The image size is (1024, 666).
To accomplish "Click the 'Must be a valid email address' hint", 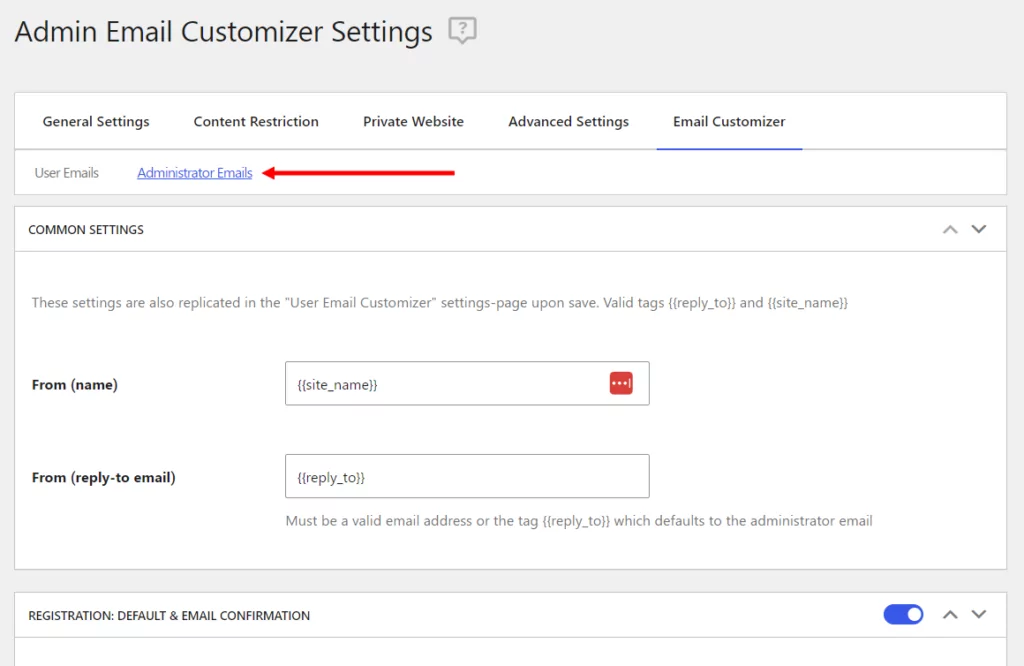I will tap(579, 521).
